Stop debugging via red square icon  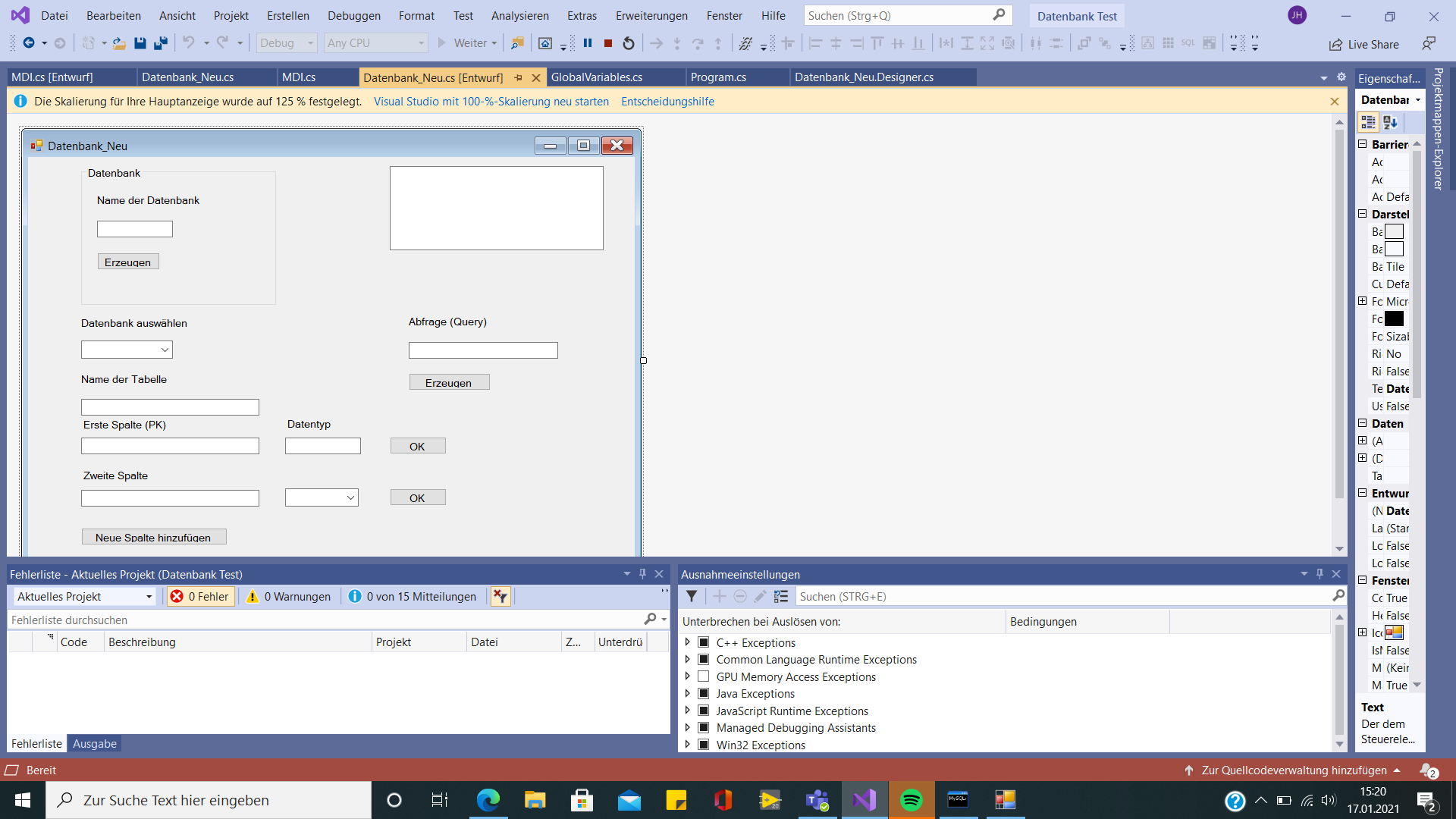608,43
